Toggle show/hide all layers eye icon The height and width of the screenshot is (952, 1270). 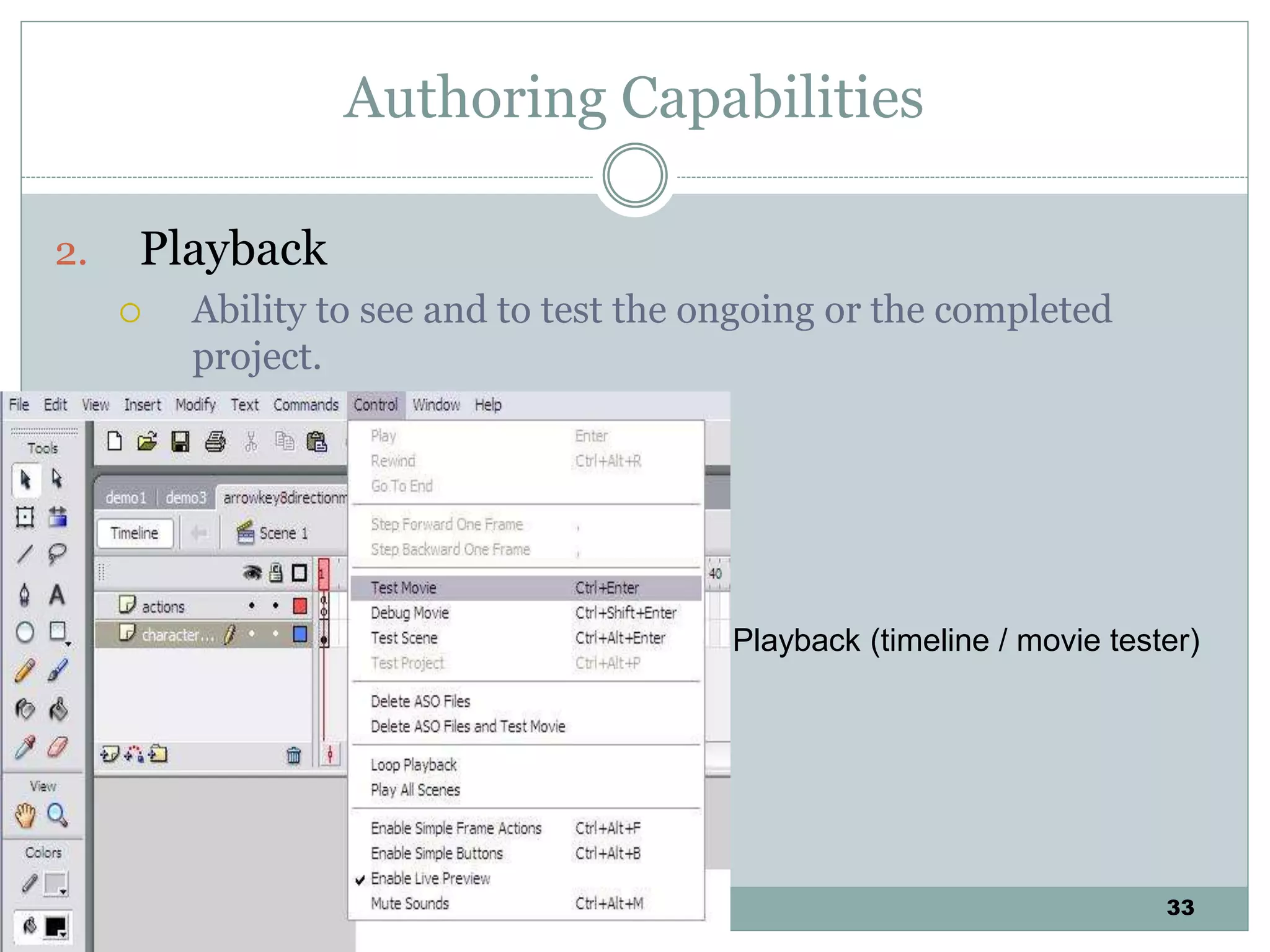[x=252, y=573]
